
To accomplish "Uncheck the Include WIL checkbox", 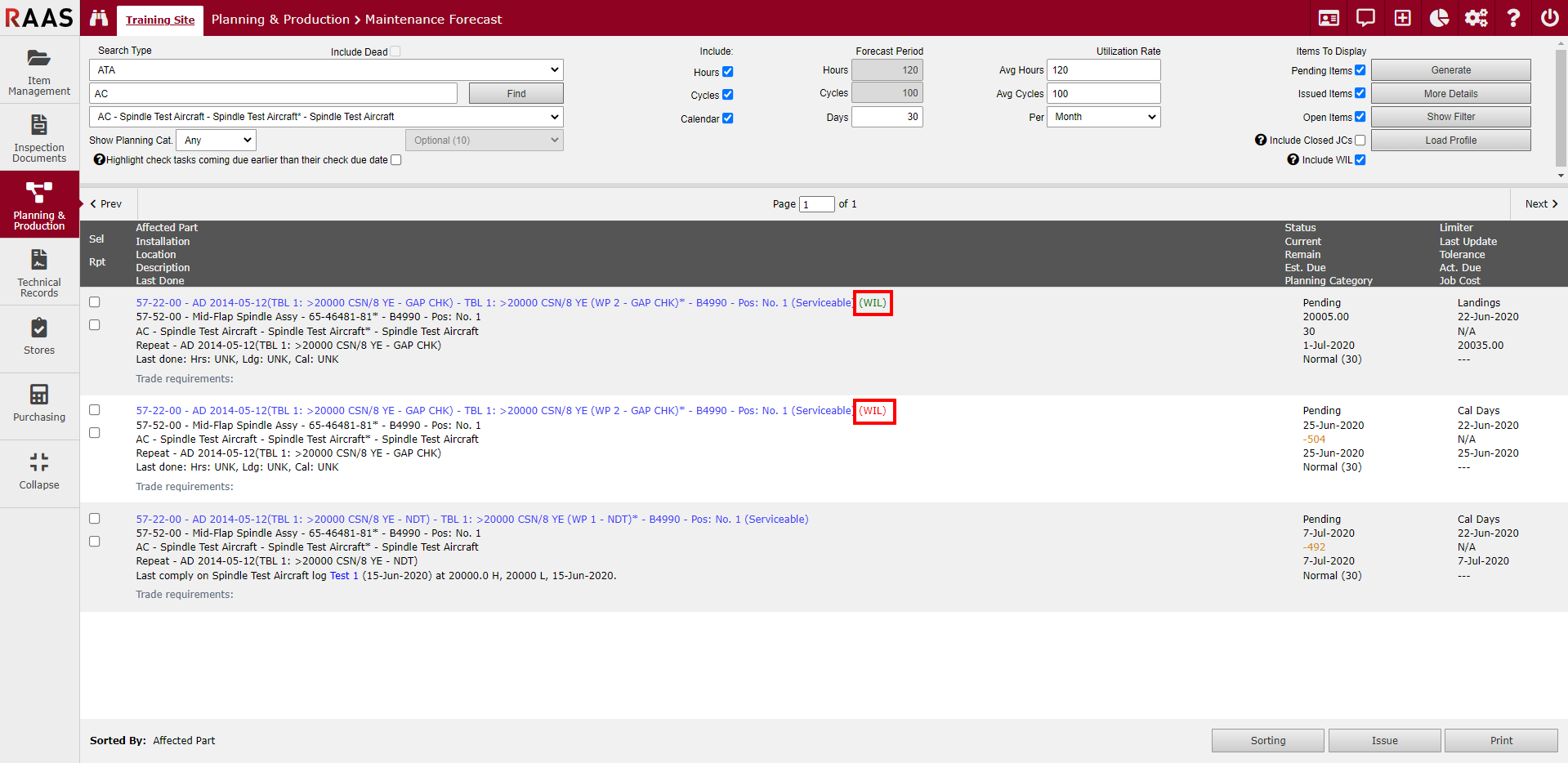I will tap(1360, 160).
